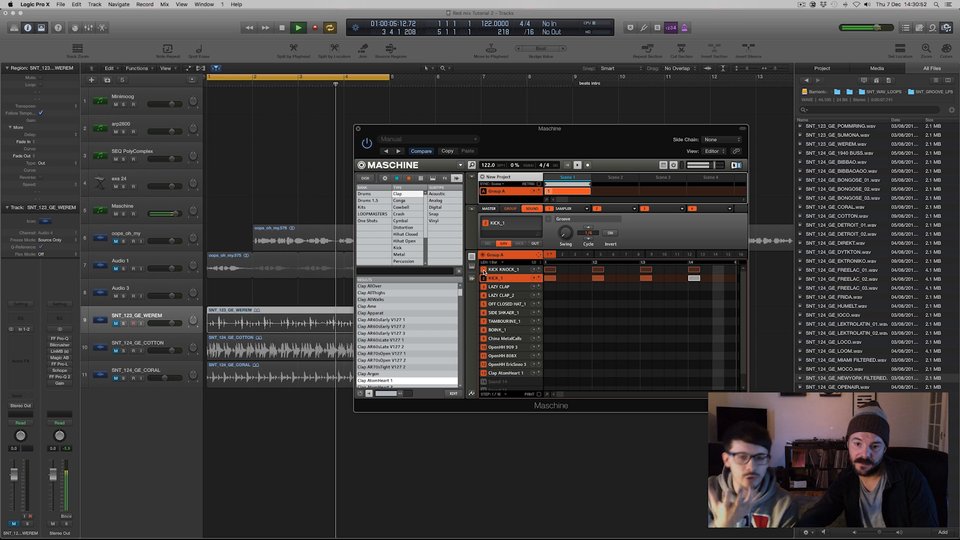The image size is (960, 540).
Task: Open the tracks area Functions menu
Action: pyautogui.click(x=139, y=68)
